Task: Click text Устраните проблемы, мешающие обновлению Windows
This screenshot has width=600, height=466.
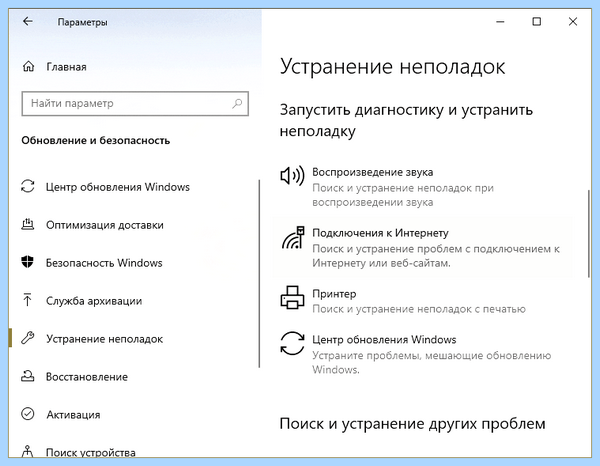Action: 432,362
